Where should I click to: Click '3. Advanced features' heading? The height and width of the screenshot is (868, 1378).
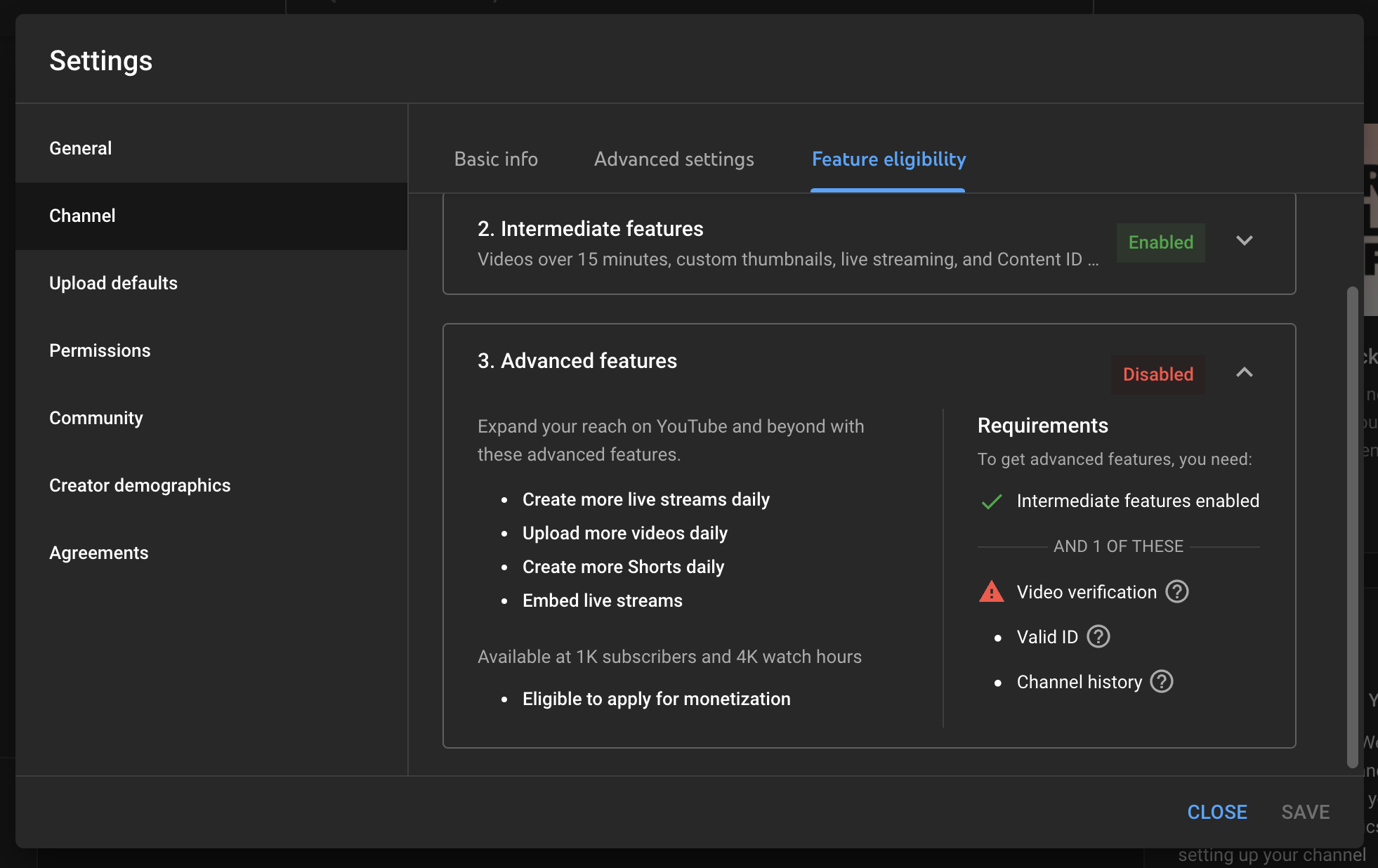(x=577, y=361)
